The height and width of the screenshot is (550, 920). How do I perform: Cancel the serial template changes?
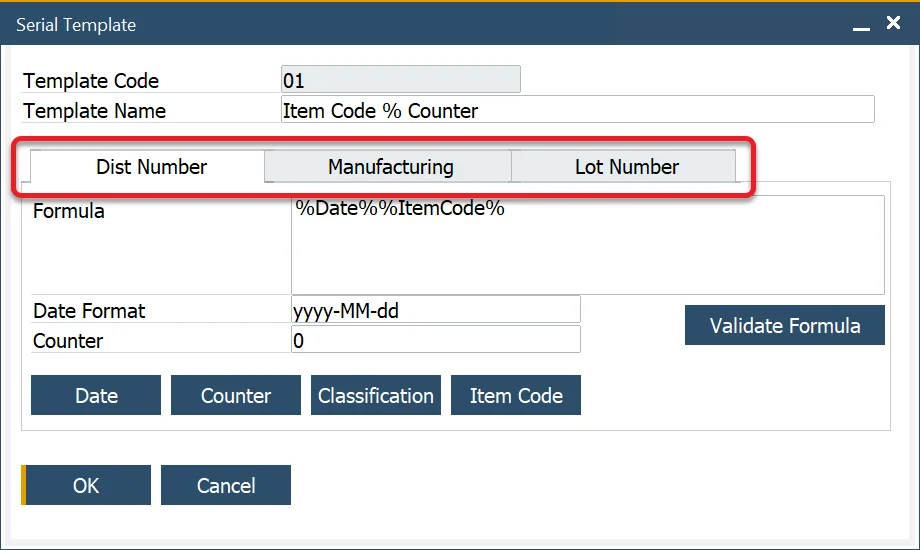(226, 486)
